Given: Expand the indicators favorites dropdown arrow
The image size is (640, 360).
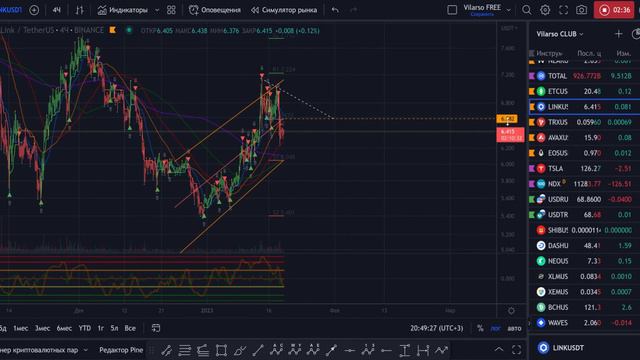Looking at the screenshot, I should [x=157, y=10].
